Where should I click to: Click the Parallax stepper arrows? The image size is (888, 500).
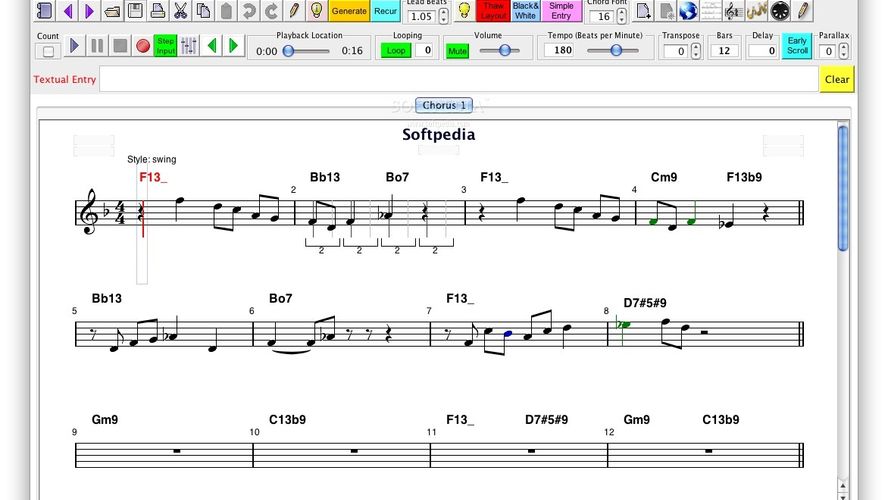843,51
